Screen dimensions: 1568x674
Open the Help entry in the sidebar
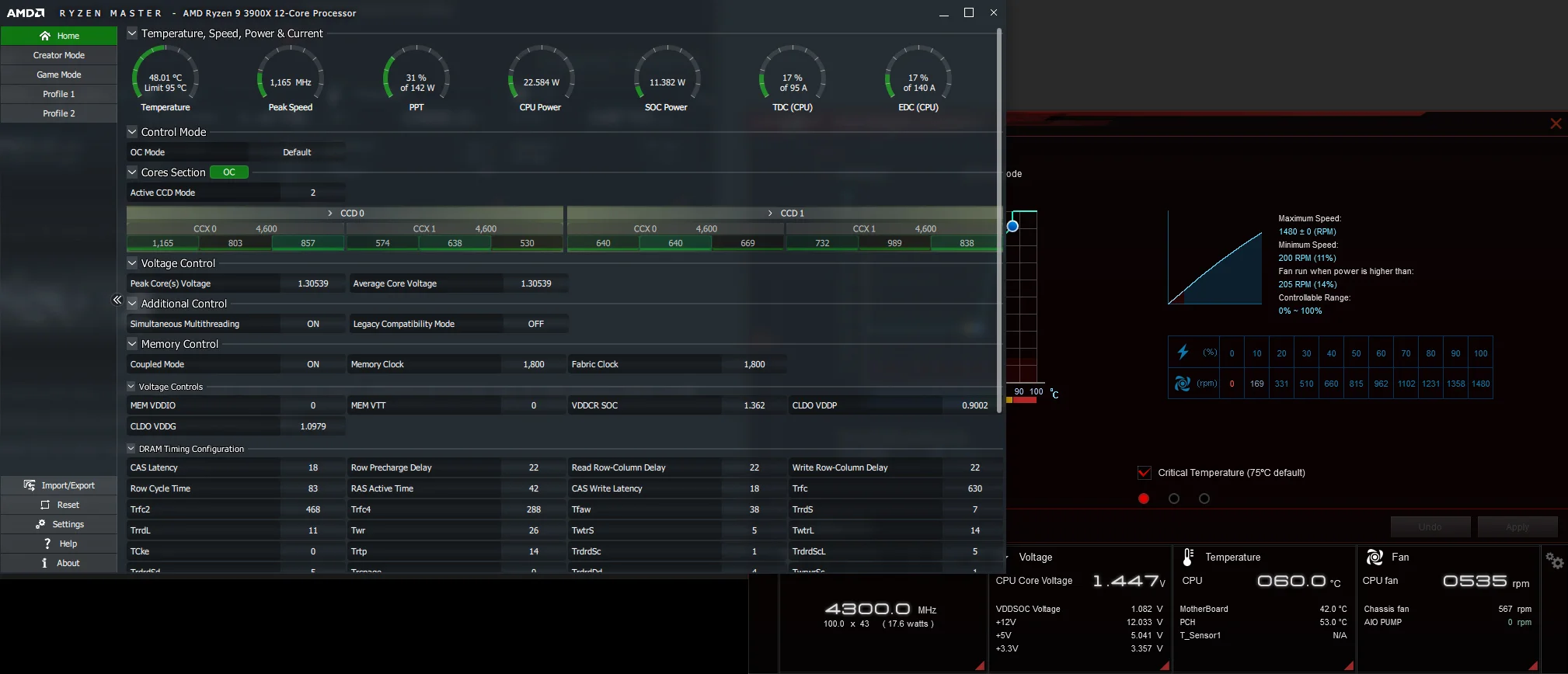click(59, 544)
